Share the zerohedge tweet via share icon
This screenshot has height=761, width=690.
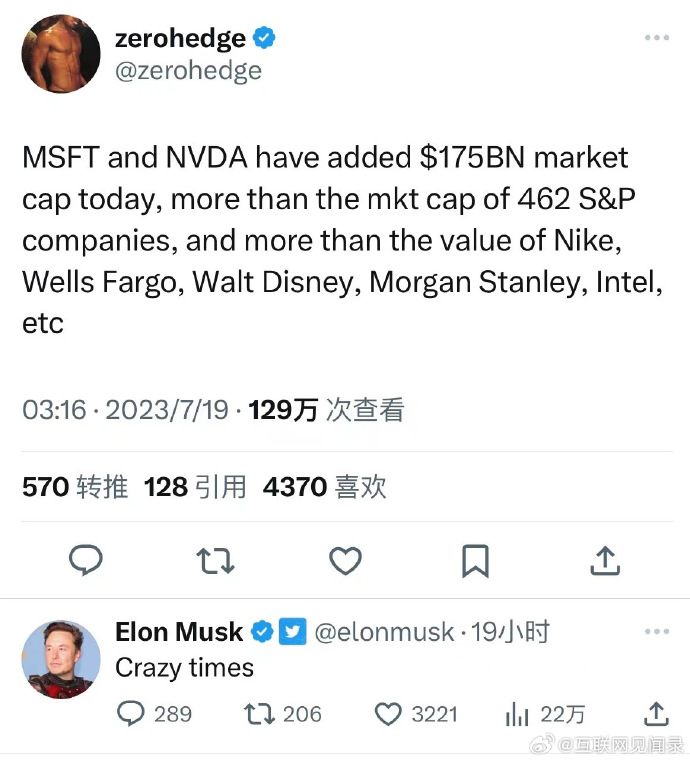(x=605, y=561)
